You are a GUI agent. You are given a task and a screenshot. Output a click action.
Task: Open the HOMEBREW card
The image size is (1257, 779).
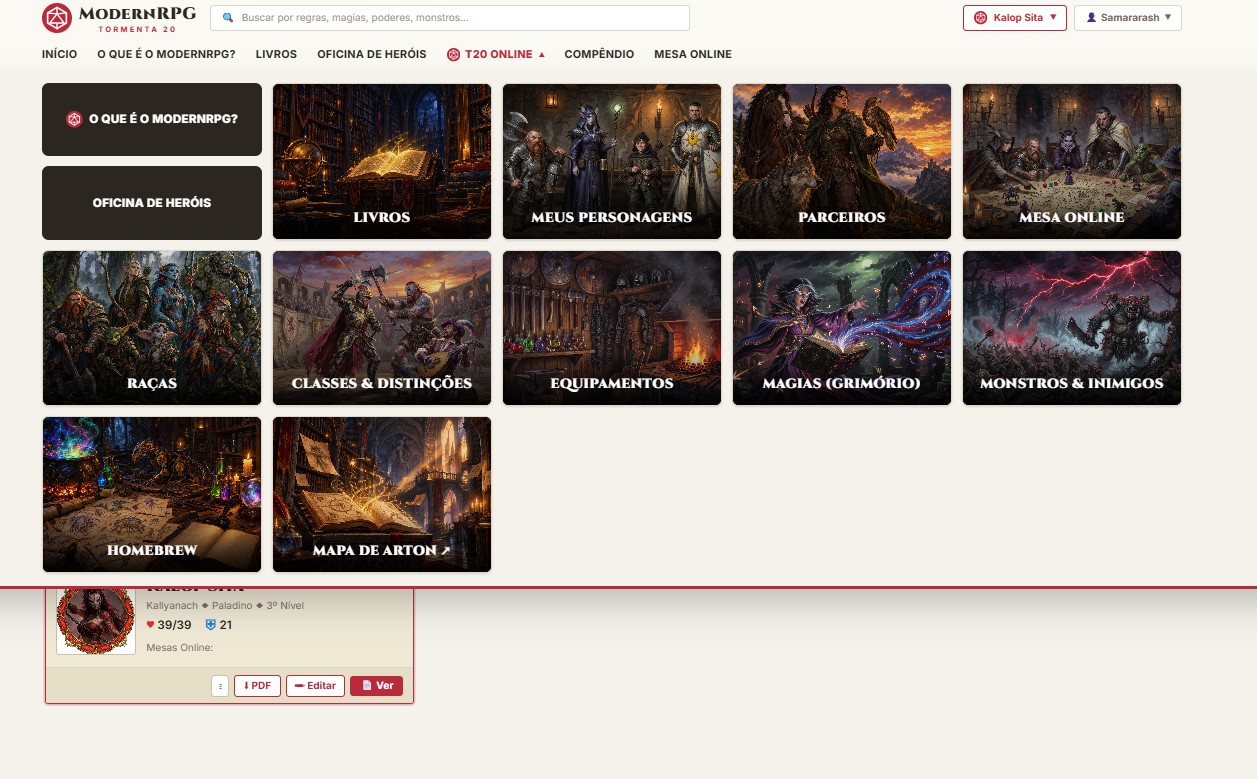(x=152, y=494)
